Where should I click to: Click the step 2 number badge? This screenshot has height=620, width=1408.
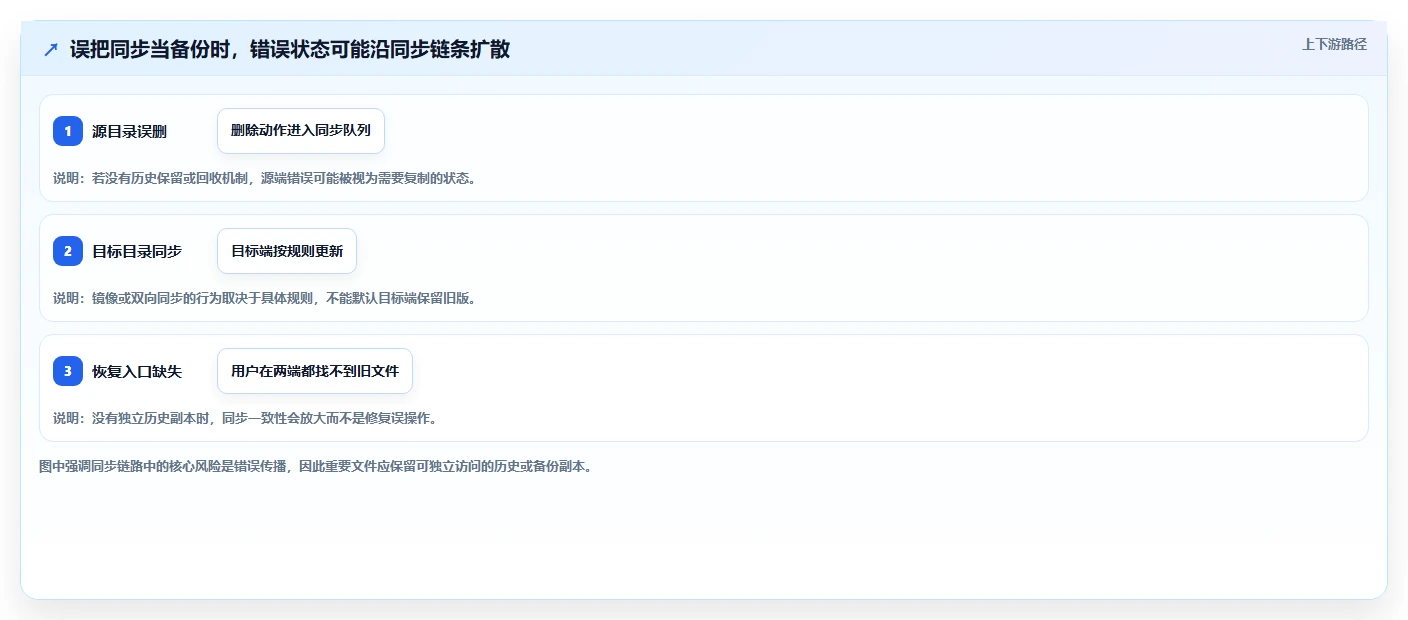tap(68, 251)
